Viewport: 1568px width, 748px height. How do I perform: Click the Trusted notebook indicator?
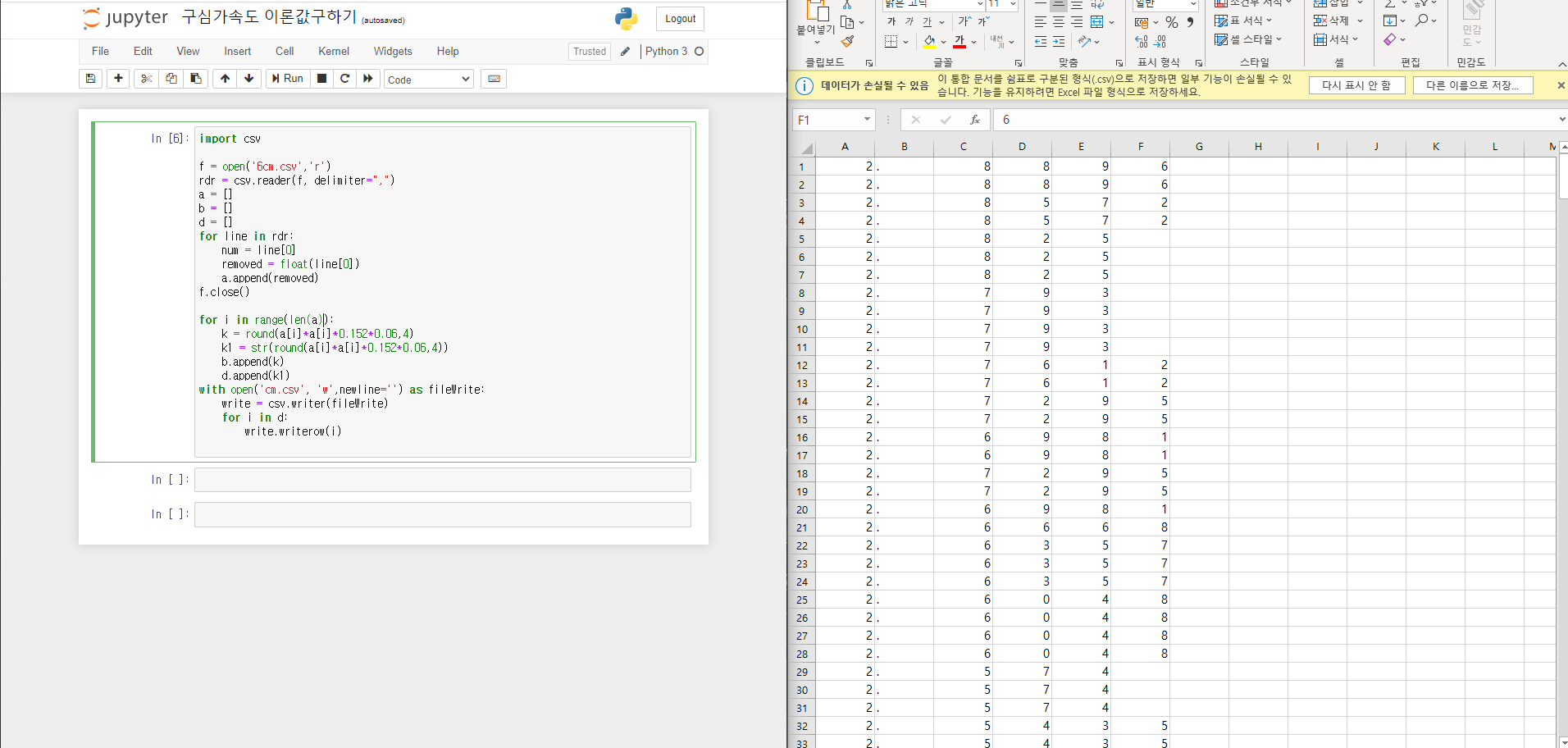(x=590, y=51)
